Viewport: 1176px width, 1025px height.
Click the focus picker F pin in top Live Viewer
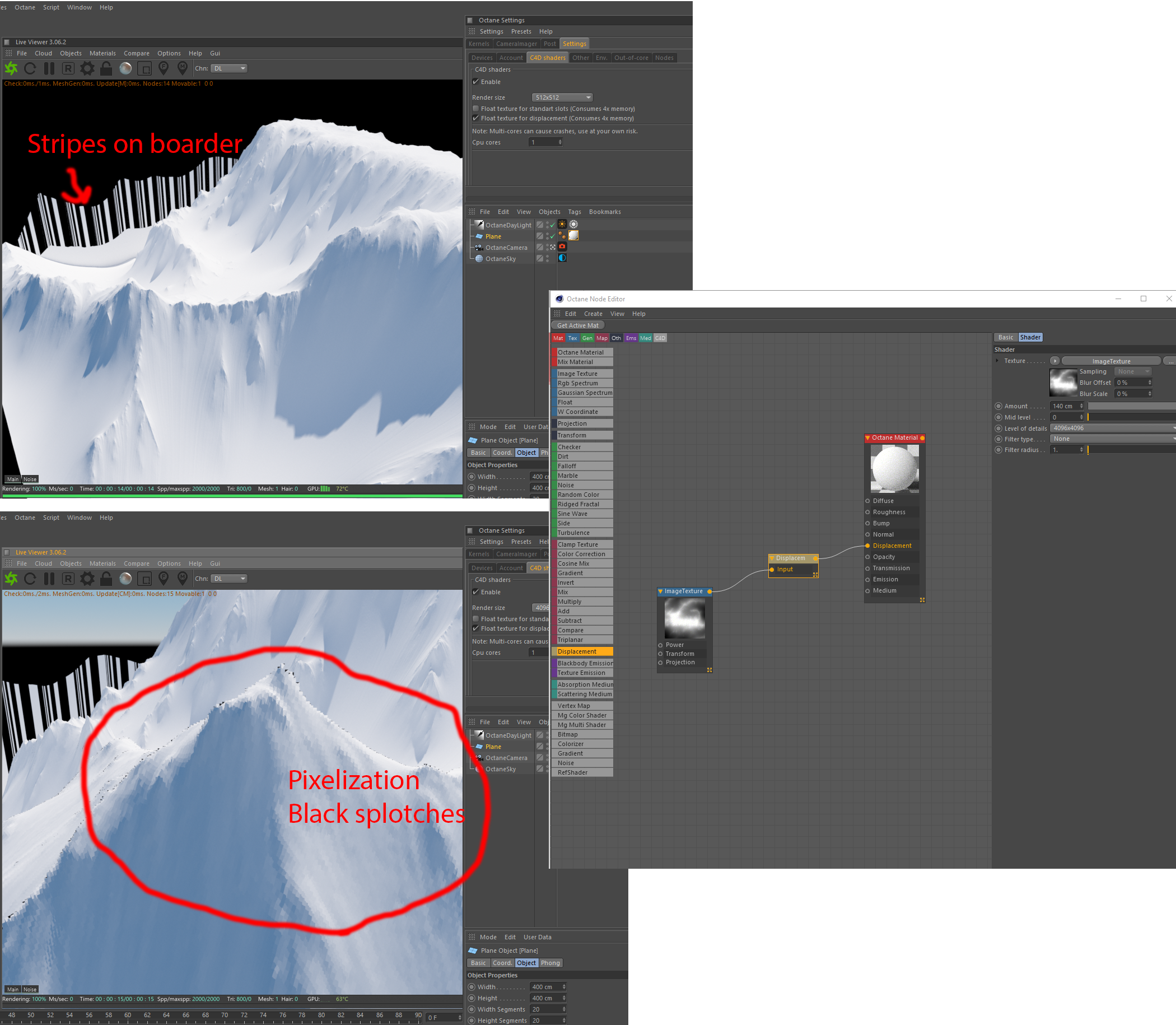coord(164,68)
